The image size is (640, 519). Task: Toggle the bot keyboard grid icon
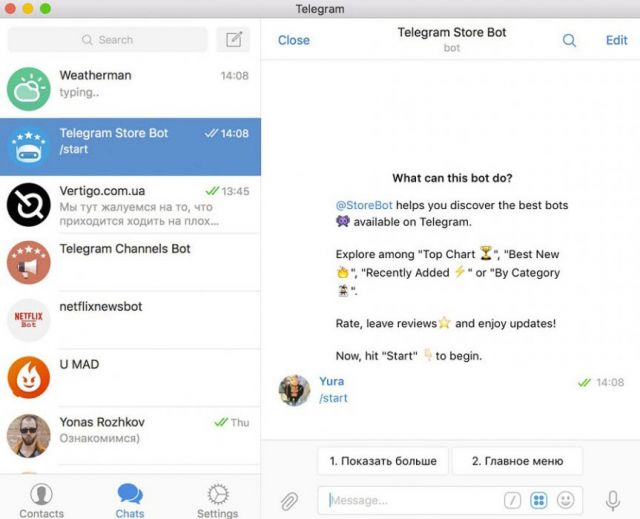point(539,500)
